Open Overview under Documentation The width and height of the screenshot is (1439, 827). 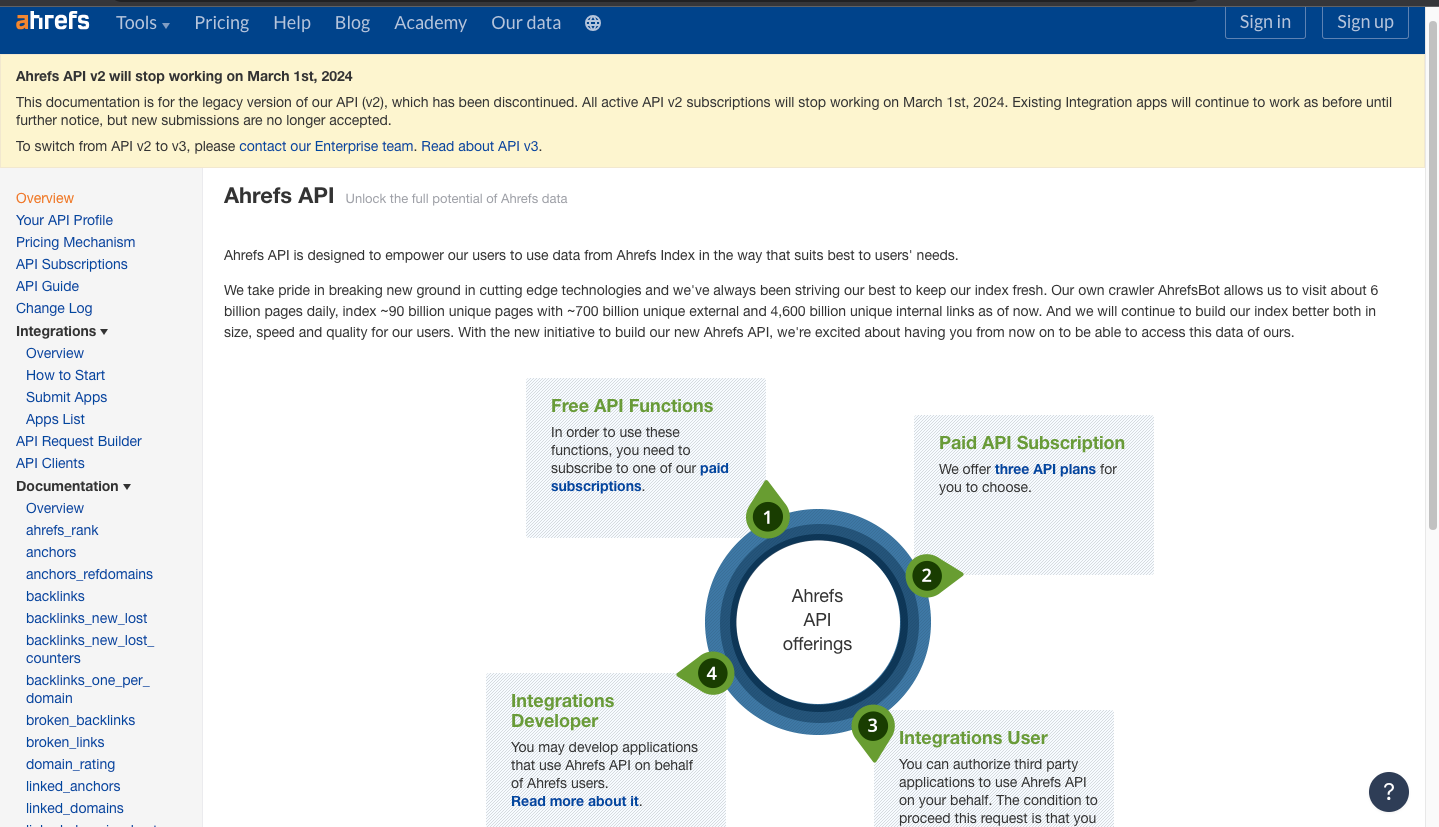[55, 508]
